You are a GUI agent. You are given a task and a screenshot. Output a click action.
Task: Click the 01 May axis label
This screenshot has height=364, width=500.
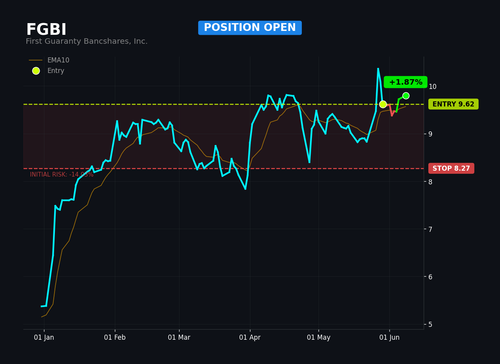click(318, 337)
